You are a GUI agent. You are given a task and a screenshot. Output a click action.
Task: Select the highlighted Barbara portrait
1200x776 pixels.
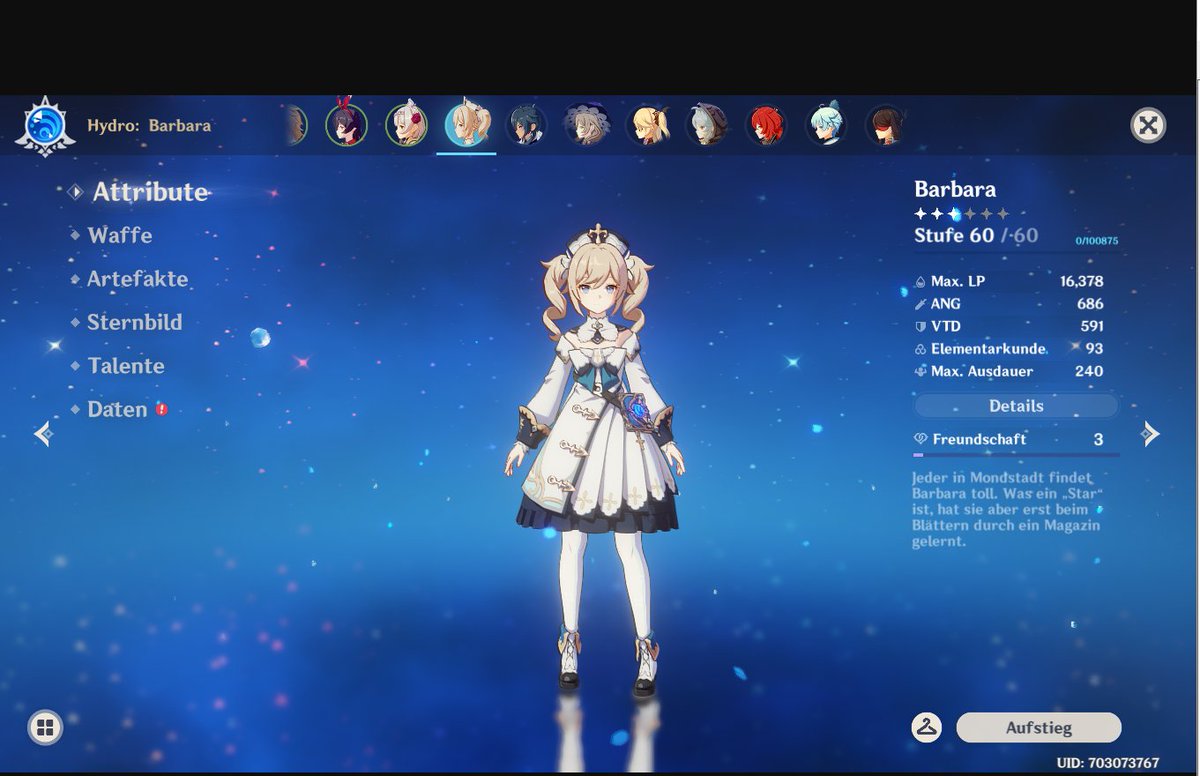tap(466, 125)
